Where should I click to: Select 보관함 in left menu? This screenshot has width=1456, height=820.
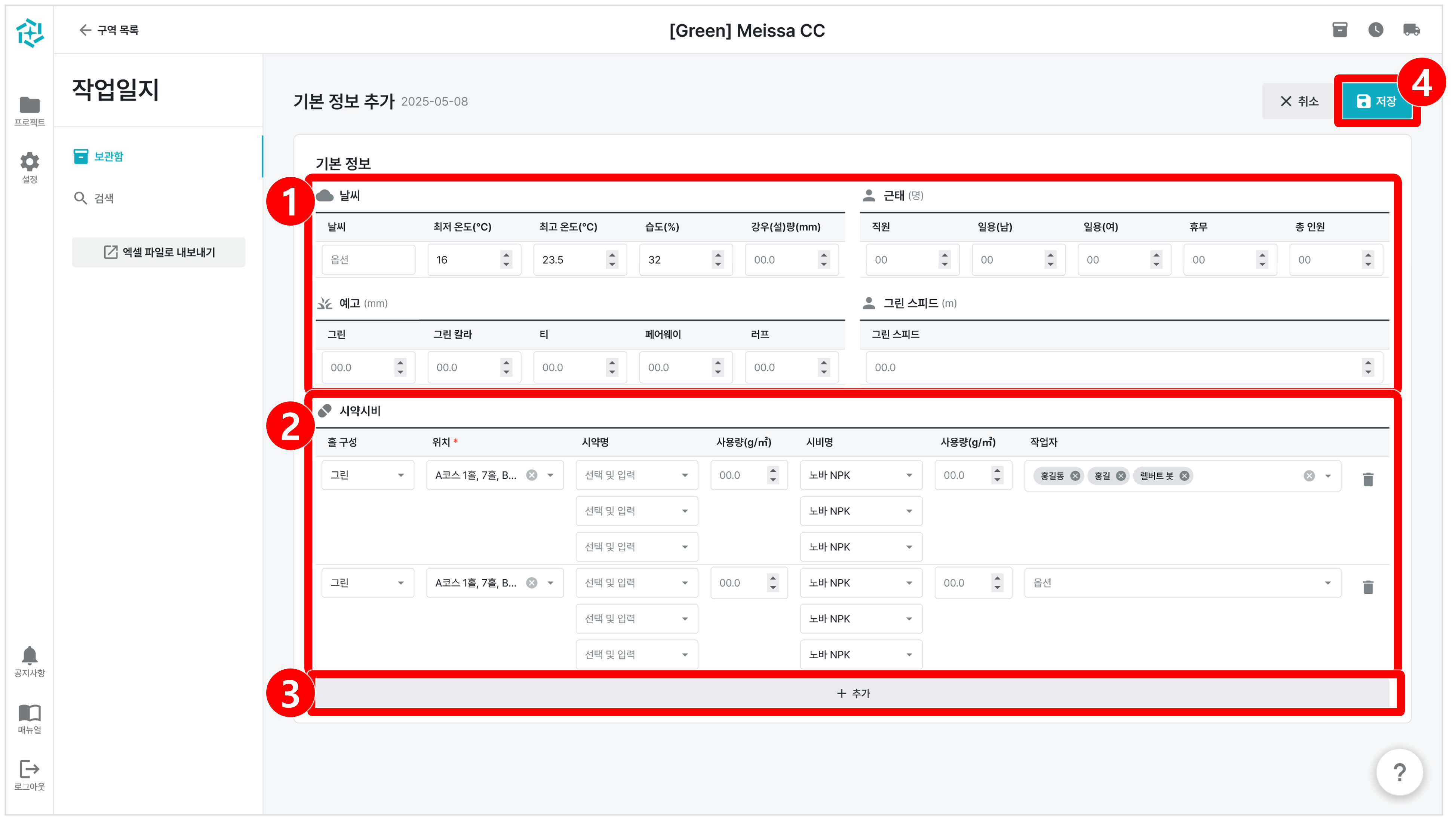107,156
